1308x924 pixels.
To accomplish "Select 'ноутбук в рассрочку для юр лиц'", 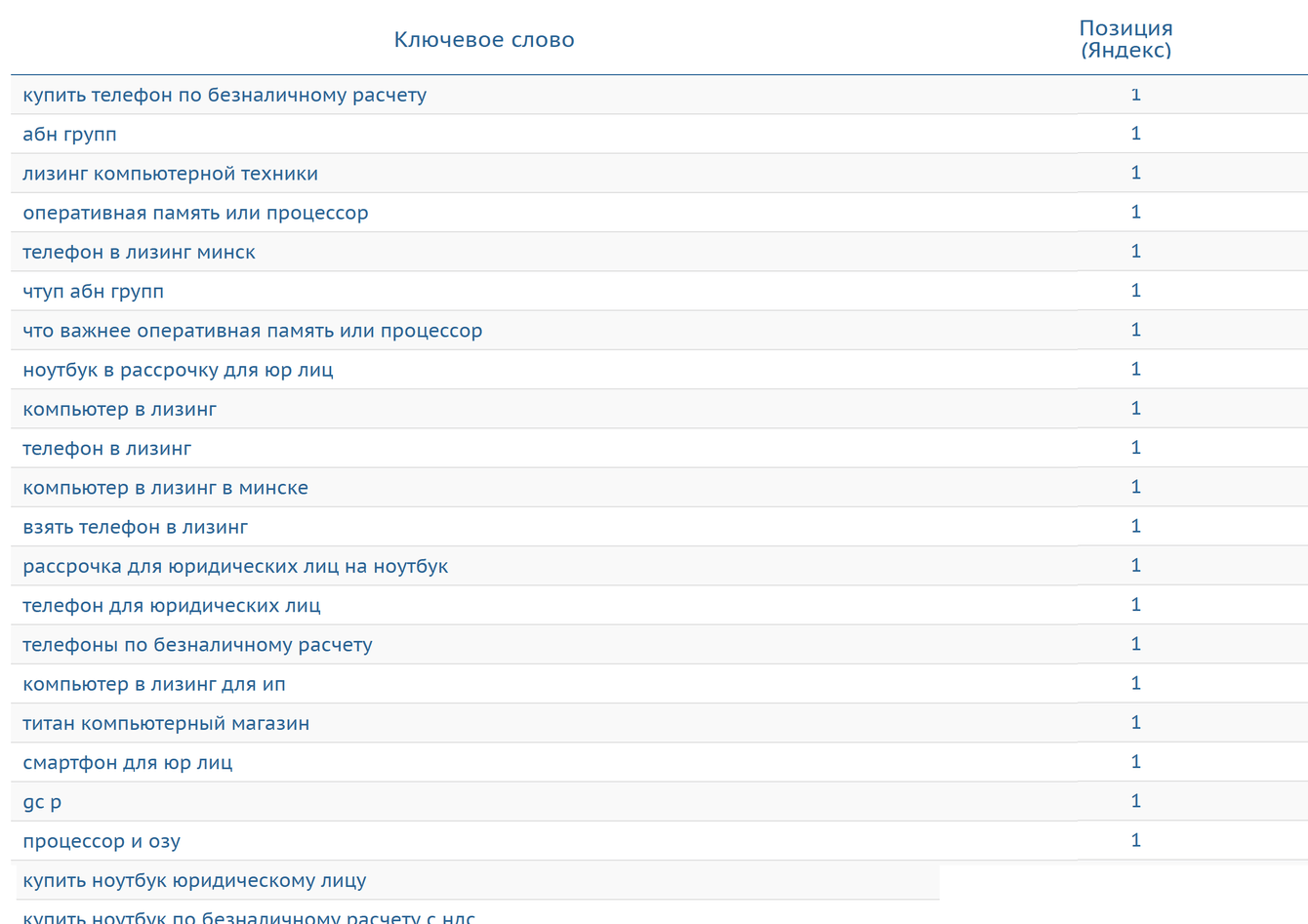I will tap(178, 370).
